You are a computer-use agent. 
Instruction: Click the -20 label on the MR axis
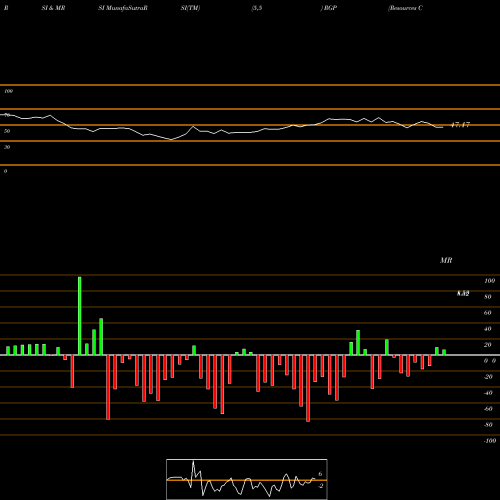pos(488,377)
